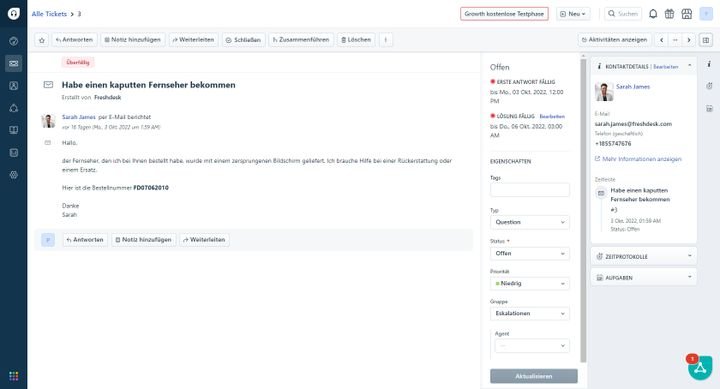720x389 pixels.
Task: Click the timeline ticket entry Habe einen kaputten Fernseher
Action: (640, 195)
